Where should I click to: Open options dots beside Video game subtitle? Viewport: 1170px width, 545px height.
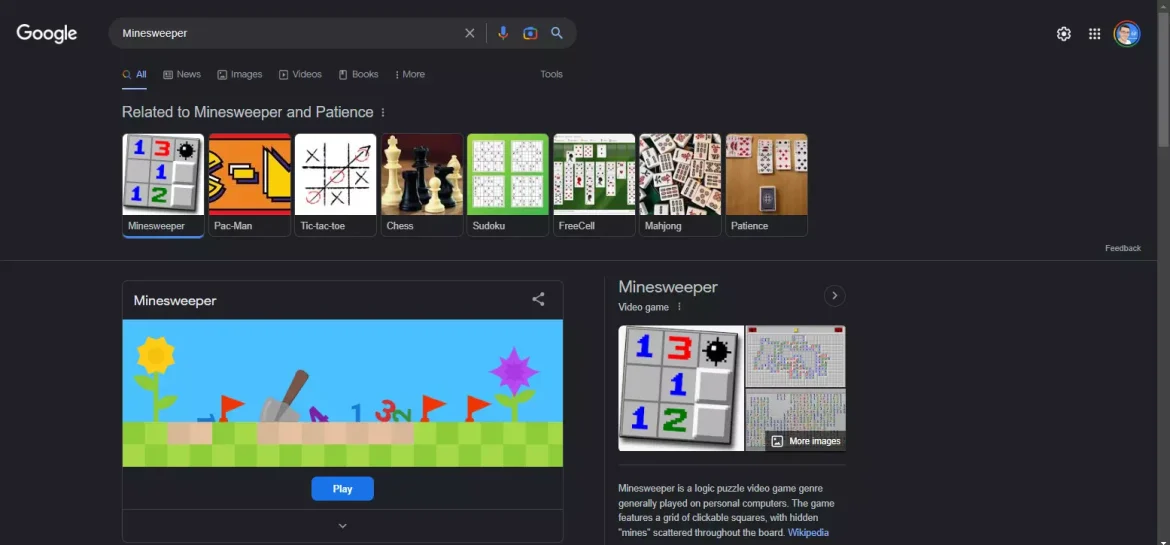679,307
